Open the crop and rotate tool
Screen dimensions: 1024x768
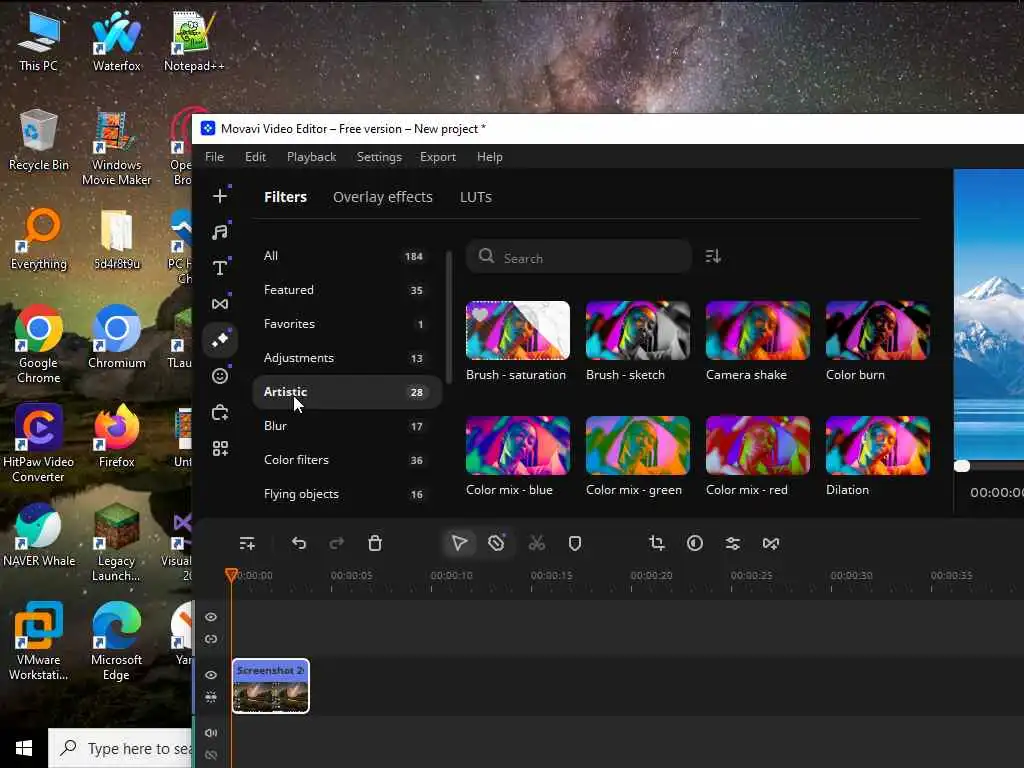tap(657, 543)
